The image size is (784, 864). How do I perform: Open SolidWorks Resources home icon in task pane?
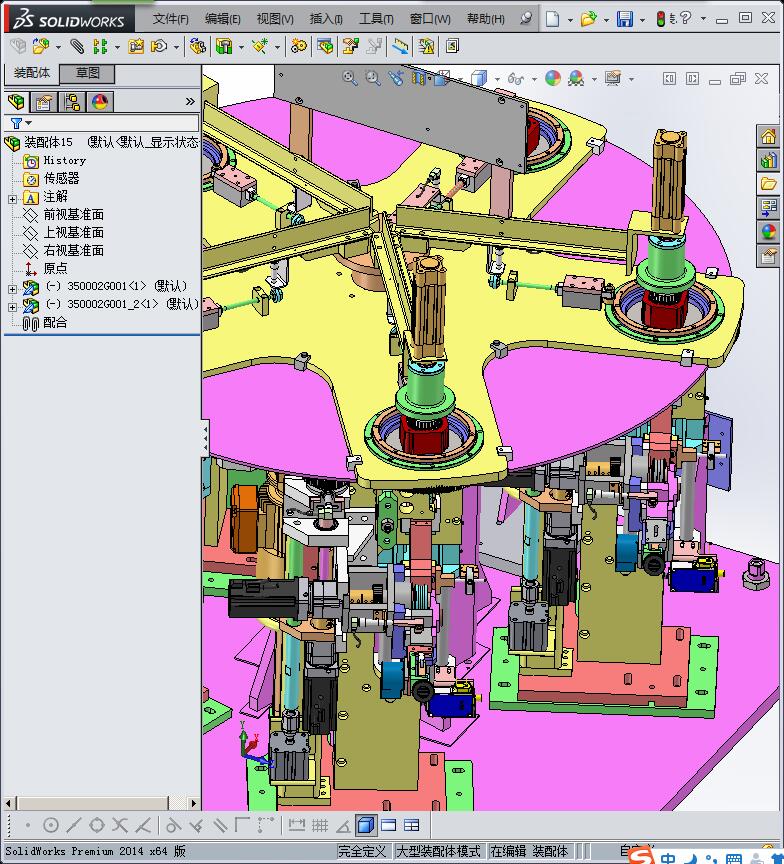point(768,136)
